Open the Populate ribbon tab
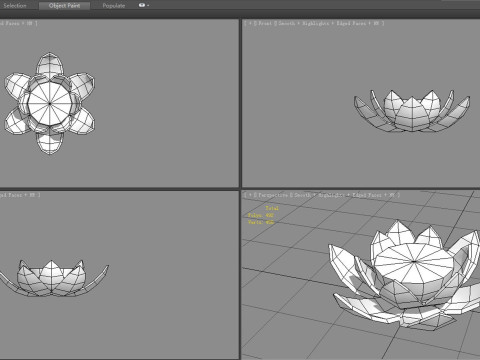The height and width of the screenshot is (360, 480). [x=114, y=6]
